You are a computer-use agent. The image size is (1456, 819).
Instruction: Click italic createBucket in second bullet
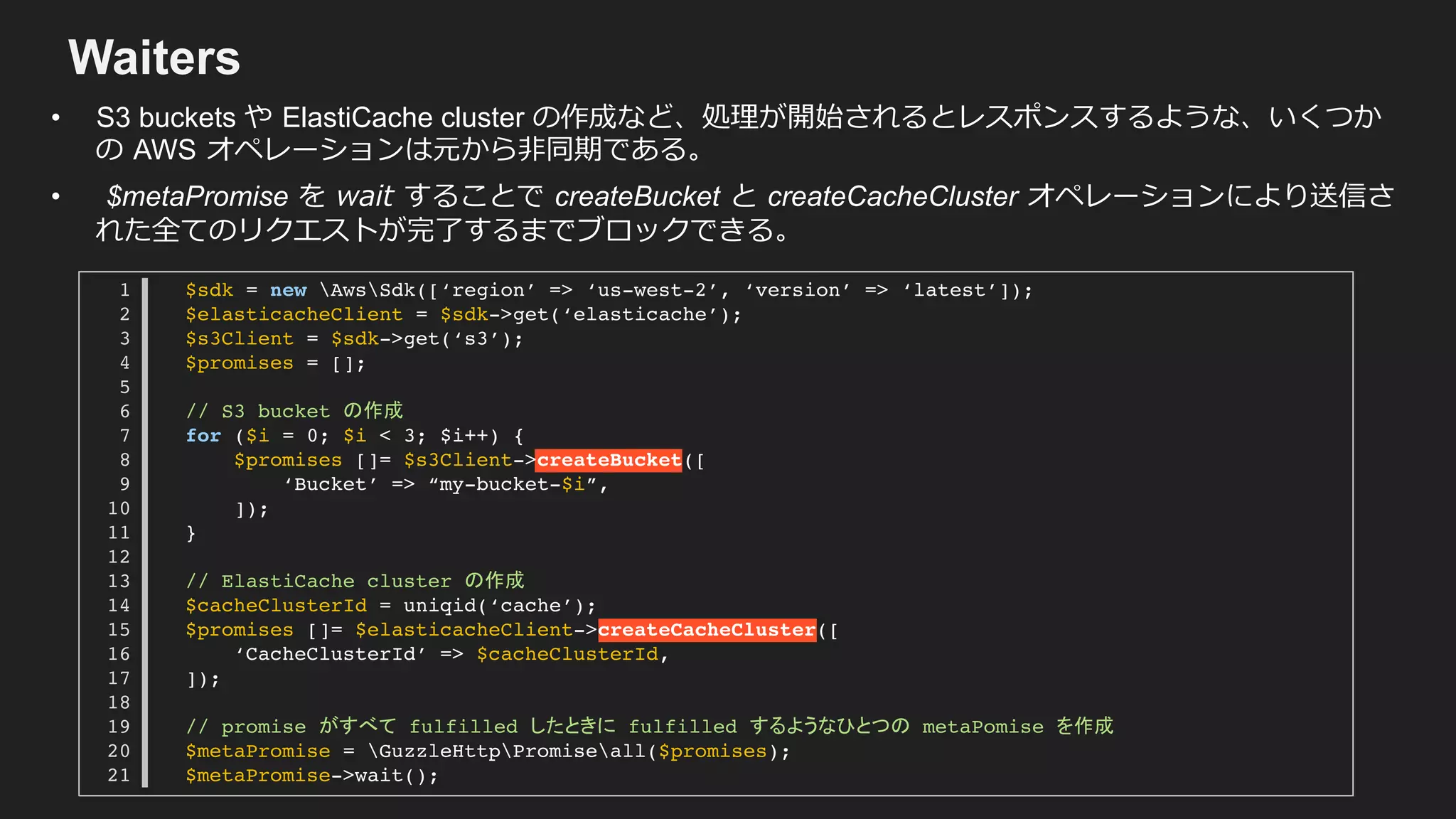point(638,196)
